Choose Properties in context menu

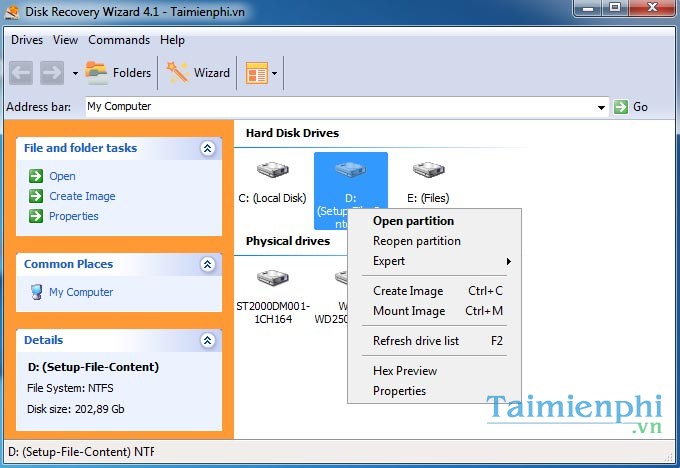tap(435, 391)
